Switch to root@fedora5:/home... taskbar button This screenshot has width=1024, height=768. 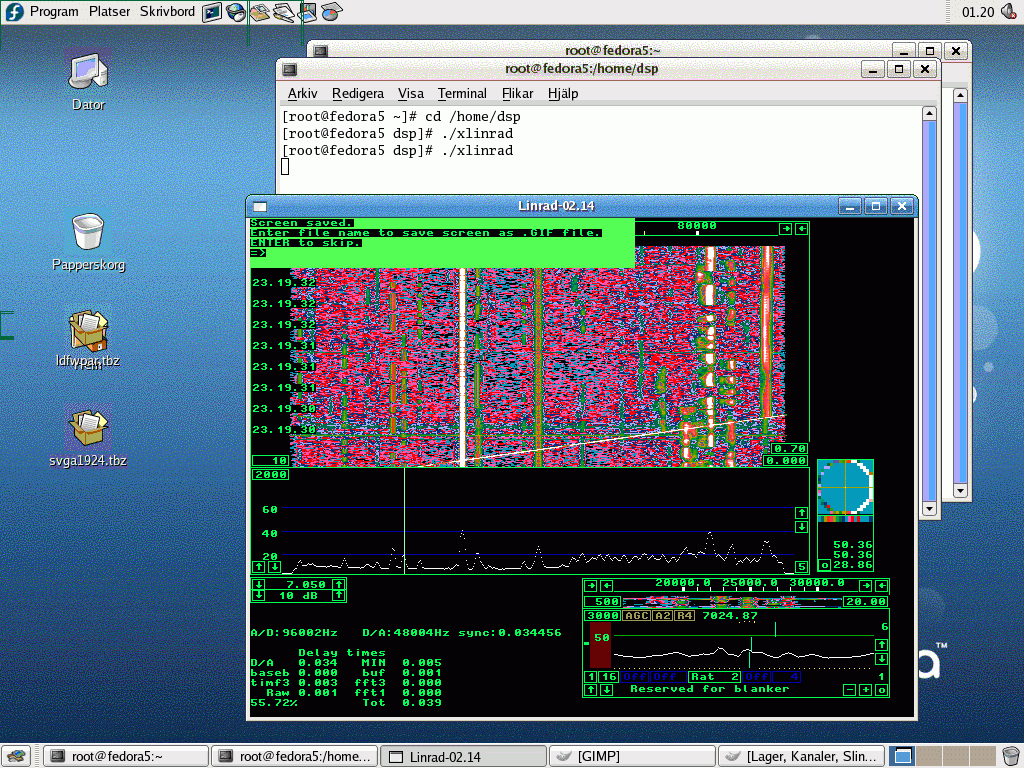(296, 756)
